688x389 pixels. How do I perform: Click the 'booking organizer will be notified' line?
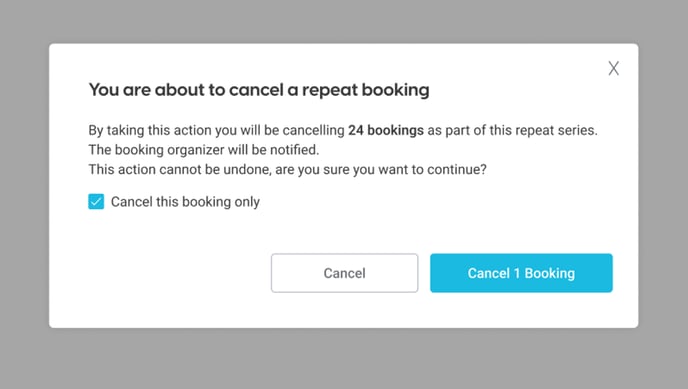(x=204, y=150)
